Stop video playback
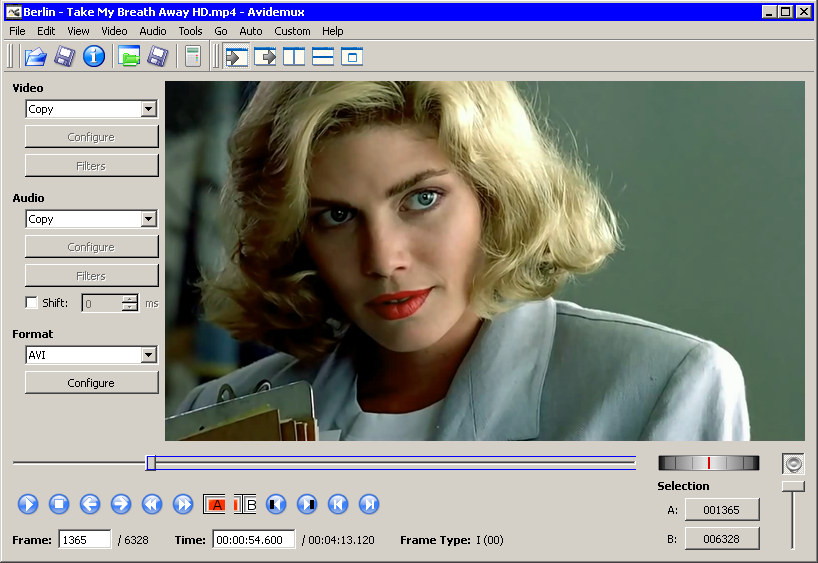This screenshot has width=818, height=563. (x=59, y=504)
